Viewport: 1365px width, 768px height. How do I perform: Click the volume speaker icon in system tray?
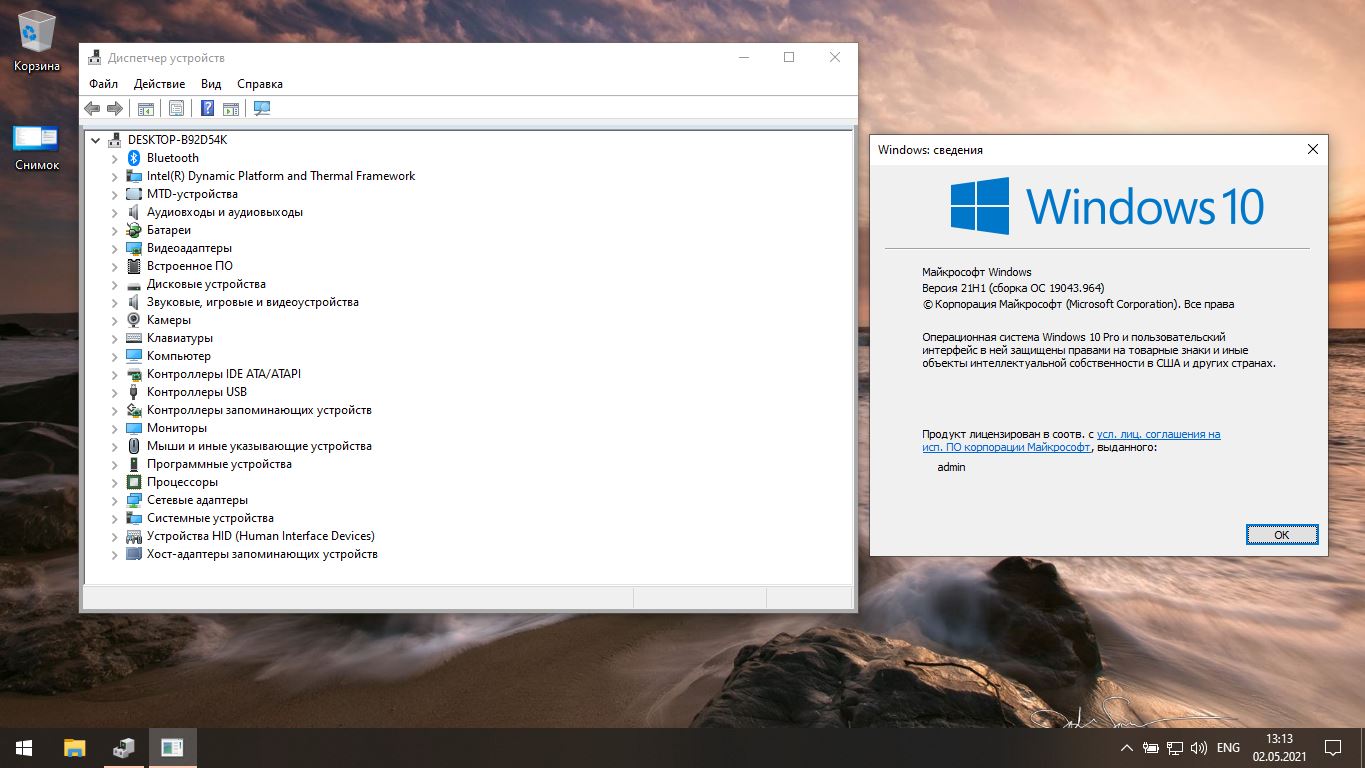[x=1198, y=748]
